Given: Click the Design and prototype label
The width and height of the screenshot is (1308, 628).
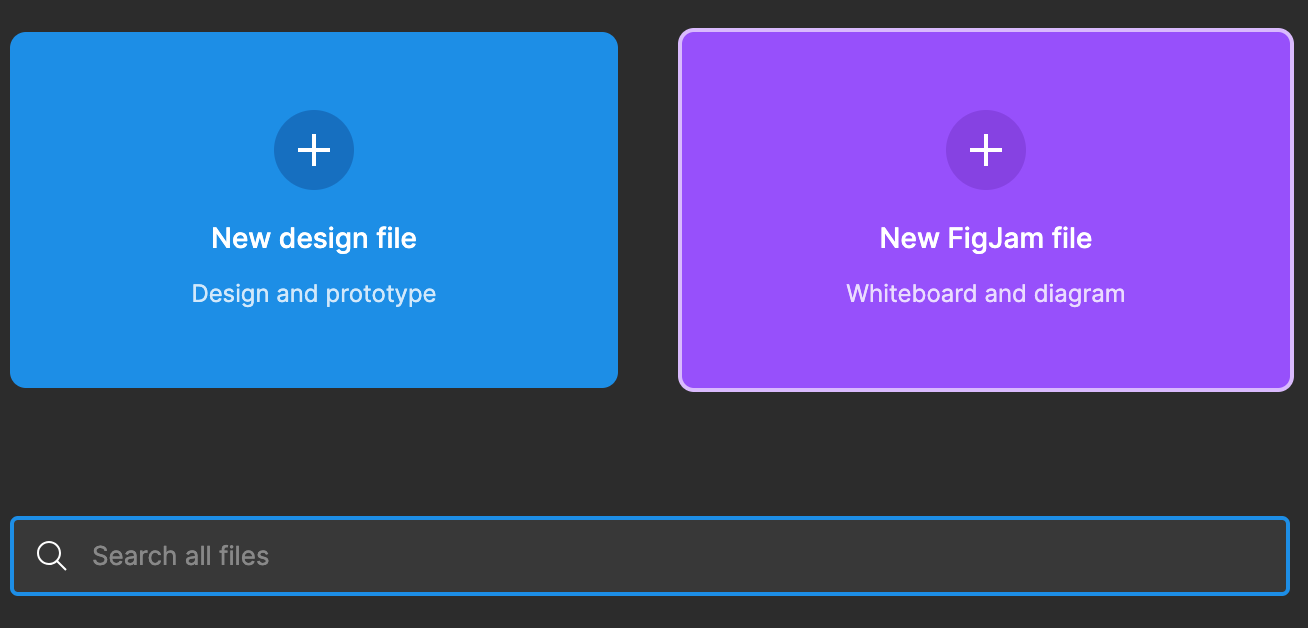Looking at the screenshot, I should coord(314,293).
